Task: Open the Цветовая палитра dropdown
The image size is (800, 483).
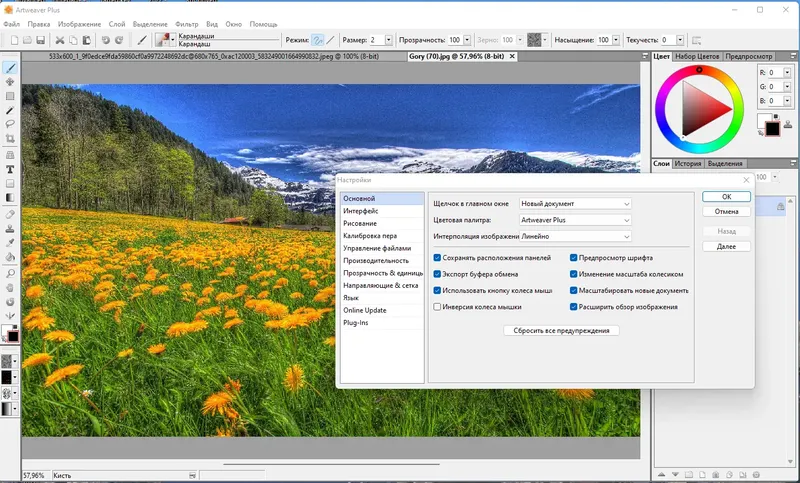Action: point(575,220)
